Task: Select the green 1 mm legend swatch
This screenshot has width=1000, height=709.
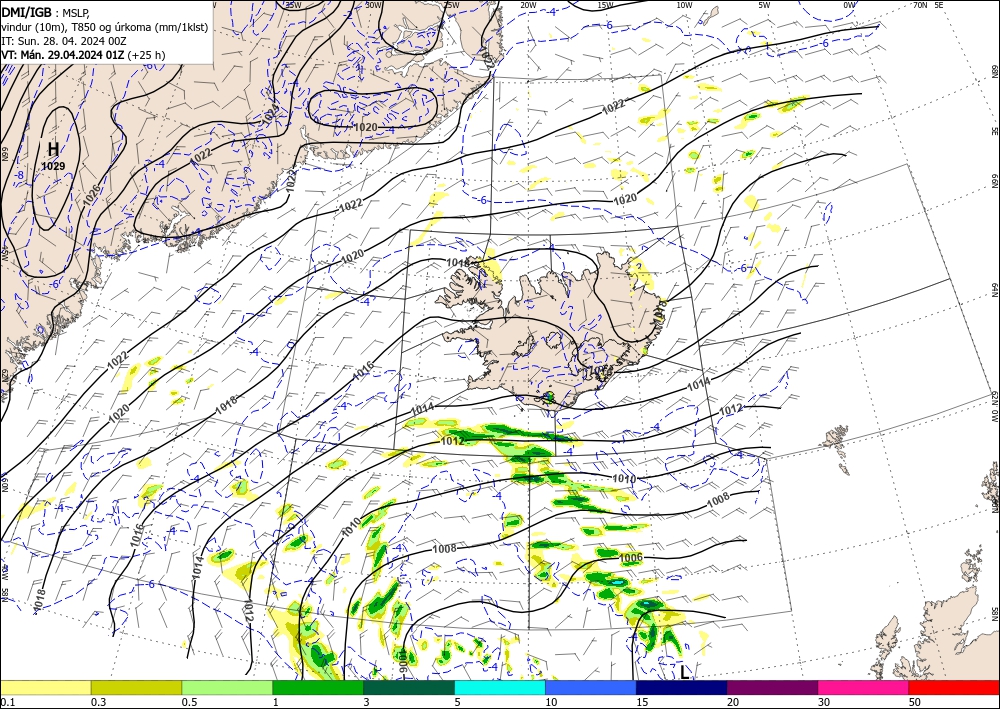Action: point(318,687)
